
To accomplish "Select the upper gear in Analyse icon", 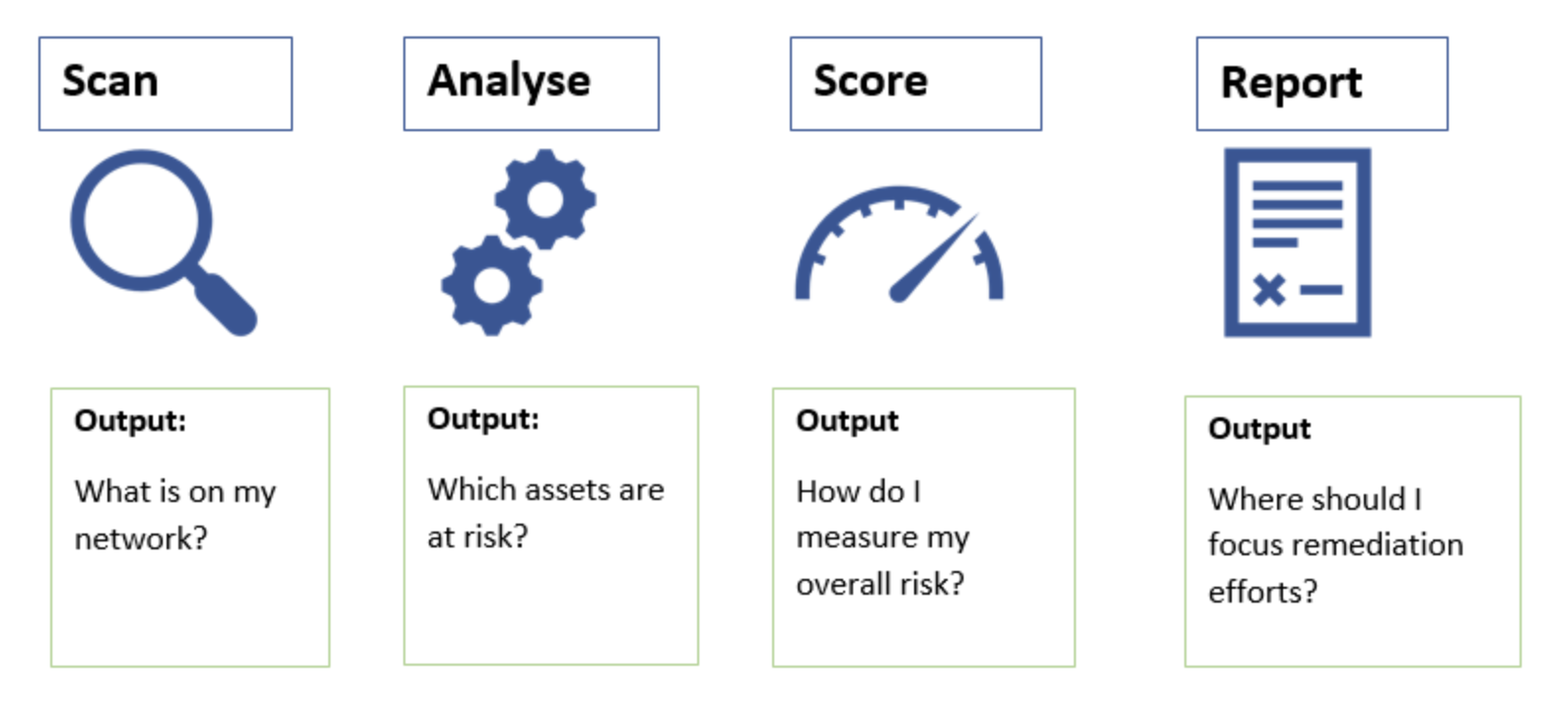I will click(x=545, y=199).
